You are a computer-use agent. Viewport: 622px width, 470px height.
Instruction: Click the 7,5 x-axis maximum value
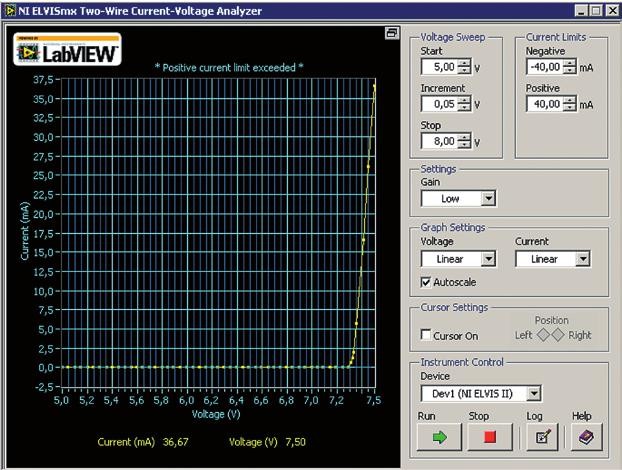(373, 400)
